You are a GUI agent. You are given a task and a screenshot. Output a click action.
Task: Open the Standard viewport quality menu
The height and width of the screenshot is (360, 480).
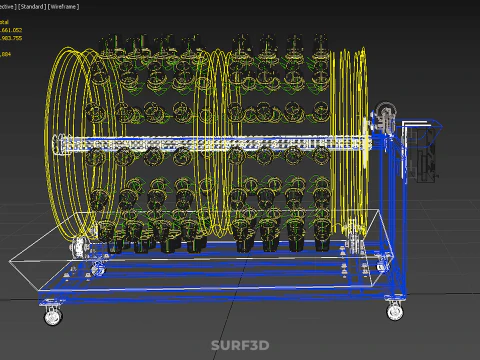tap(32, 7)
